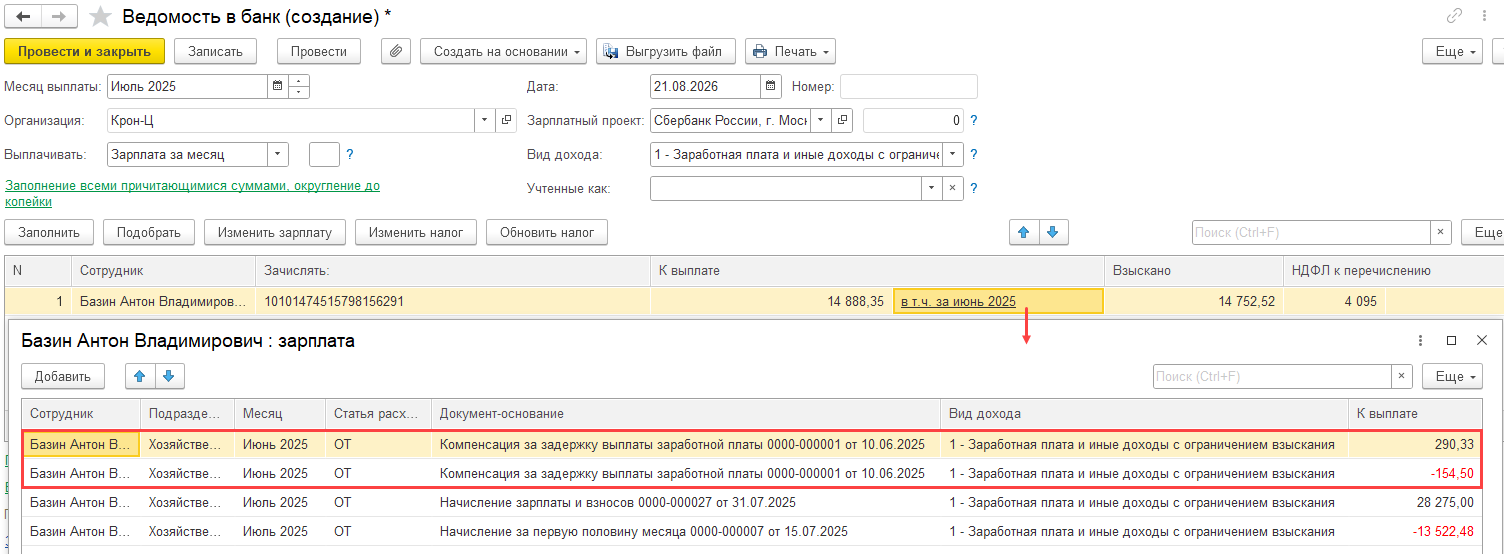Show help hint for Учтенные как
Image resolution: width=1504 pixels, height=554 pixels.
974,188
